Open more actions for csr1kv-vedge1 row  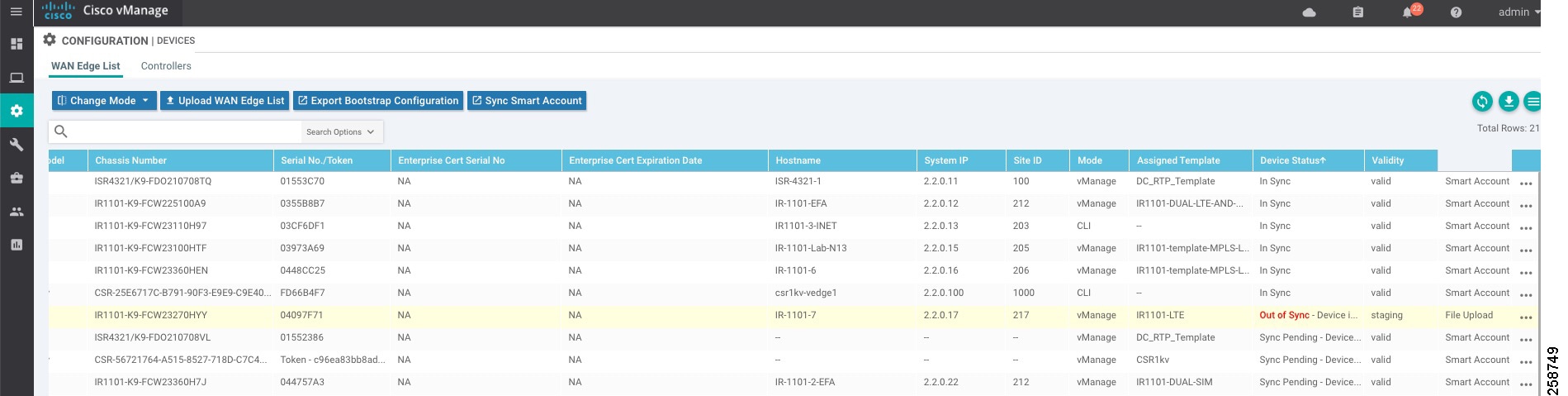1526,295
